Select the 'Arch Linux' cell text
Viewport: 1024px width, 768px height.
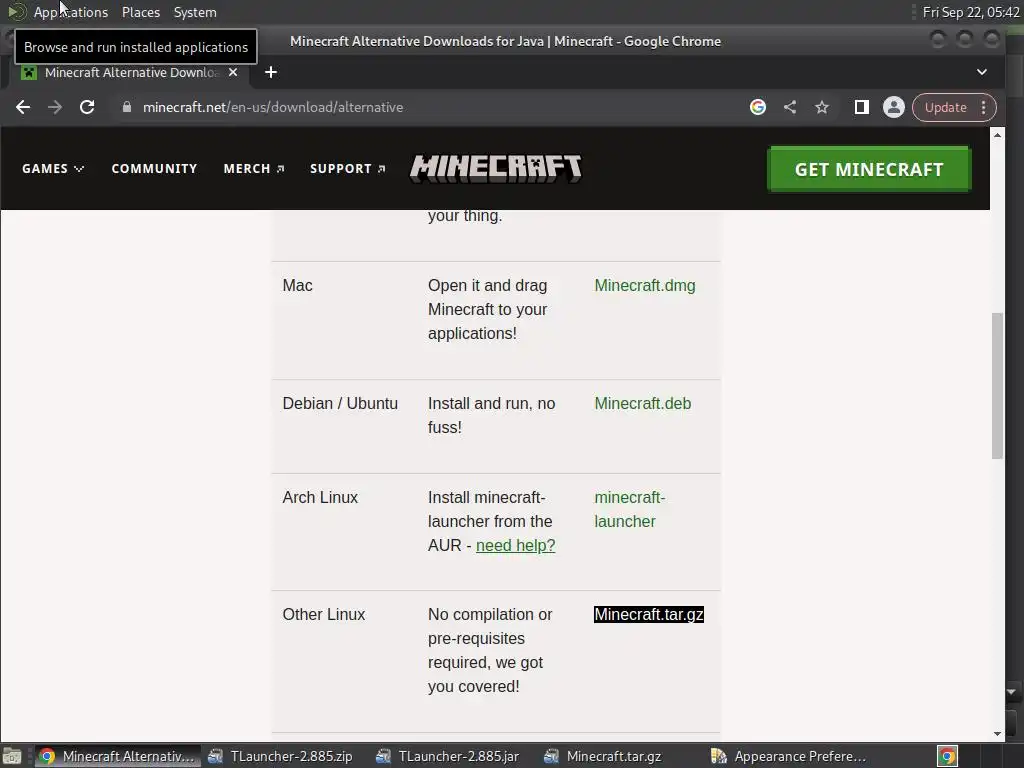320,498
